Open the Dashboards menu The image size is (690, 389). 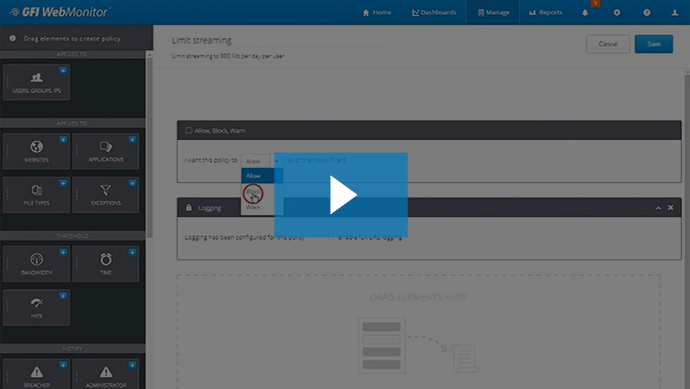434,12
